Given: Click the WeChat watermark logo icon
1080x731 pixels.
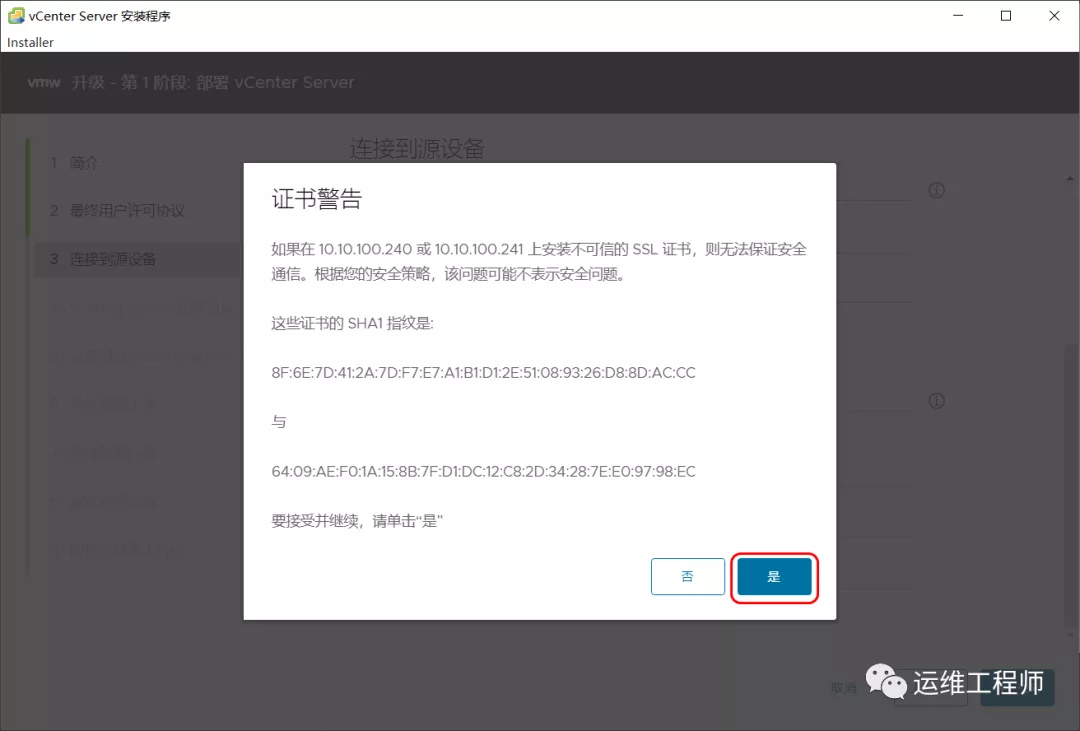Looking at the screenshot, I should click(886, 683).
